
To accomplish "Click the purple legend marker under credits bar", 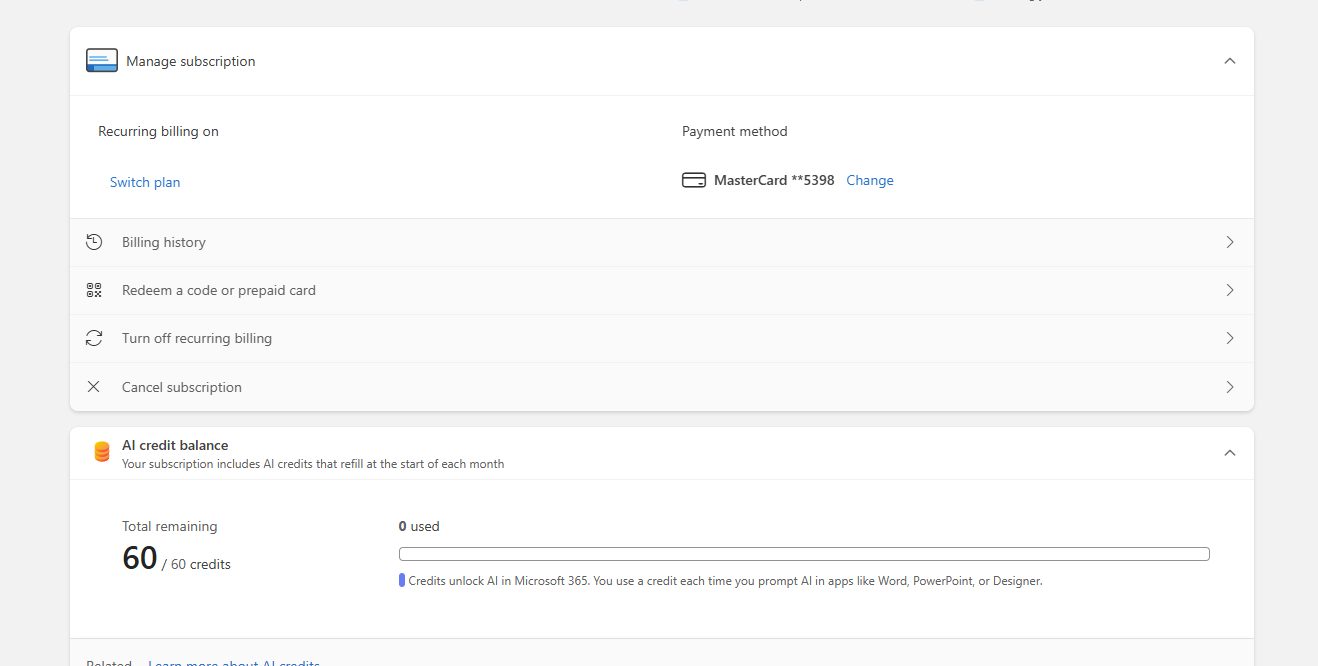I will pyautogui.click(x=402, y=581).
